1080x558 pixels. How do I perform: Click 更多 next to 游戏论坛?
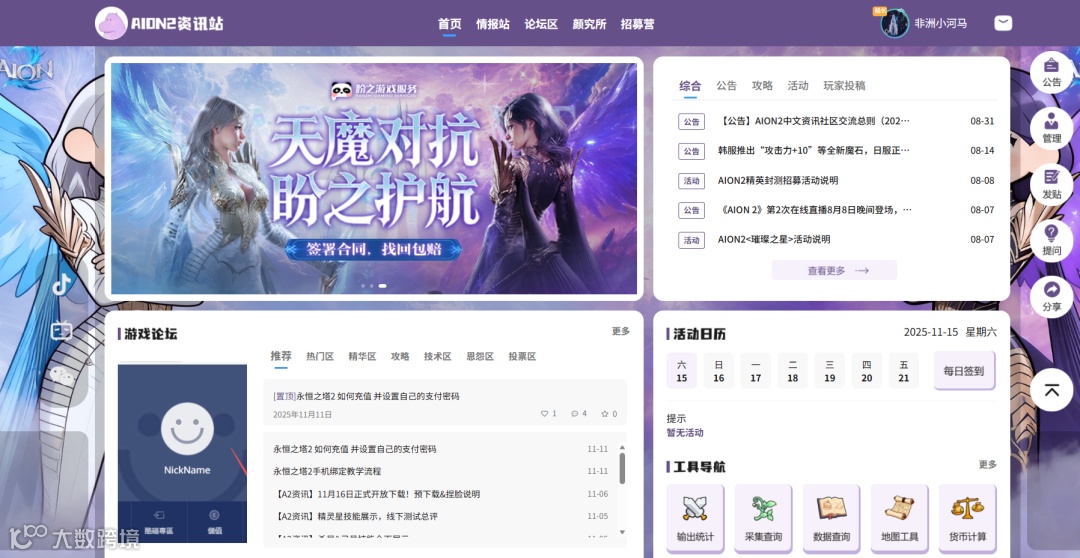pyautogui.click(x=621, y=331)
